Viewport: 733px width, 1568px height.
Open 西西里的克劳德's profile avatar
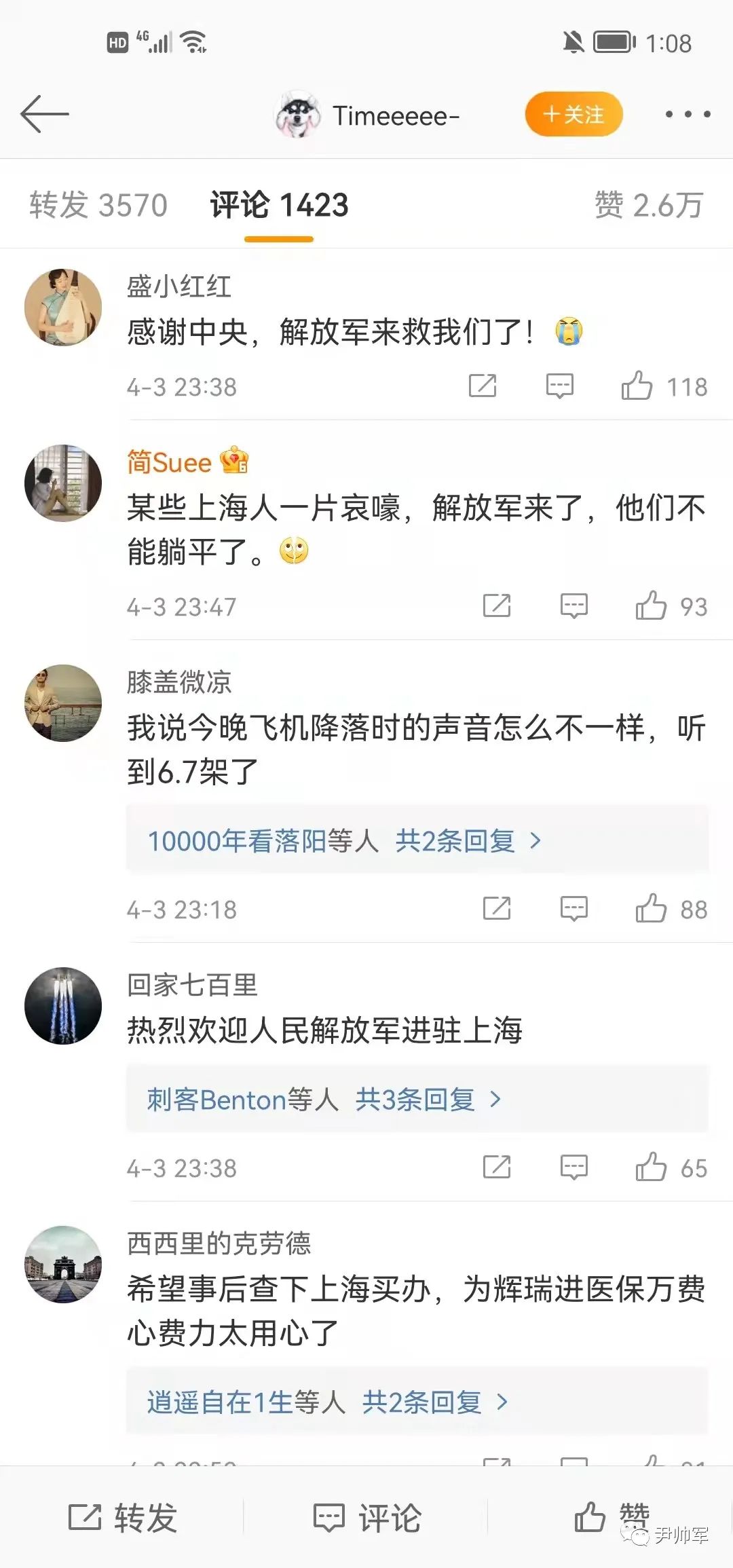(63, 1264)
